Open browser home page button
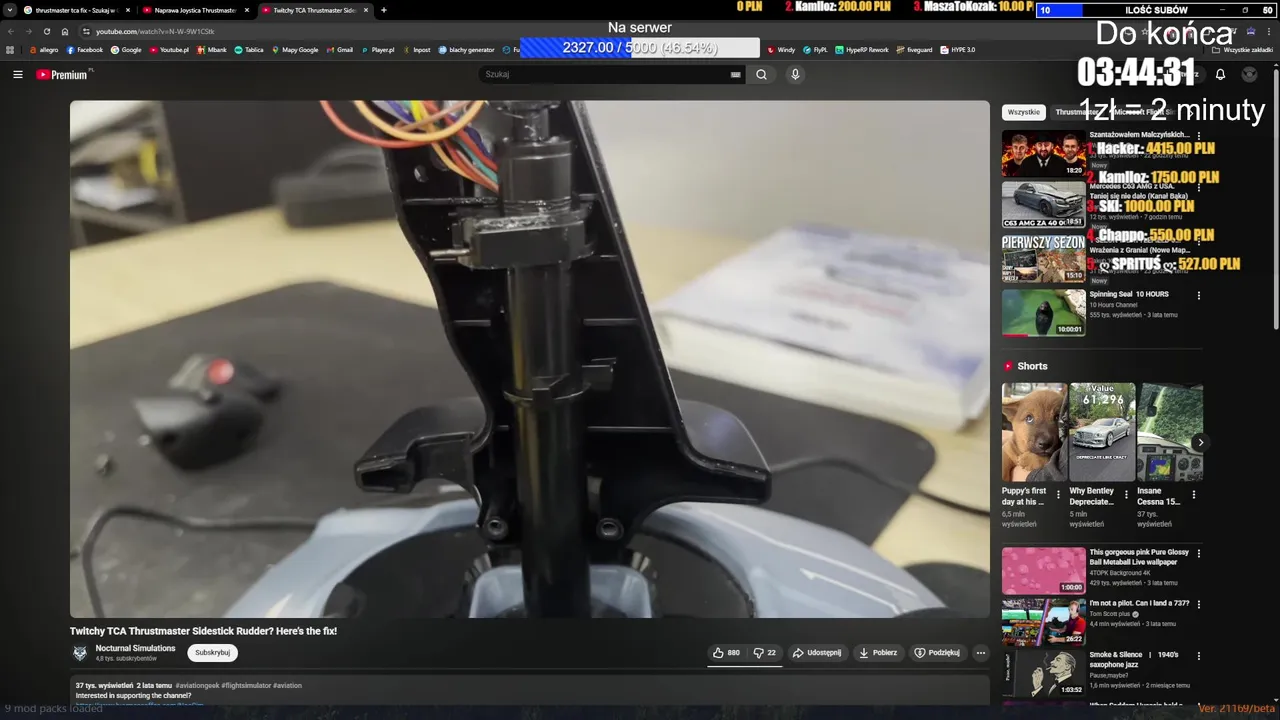 click(65, 31)
